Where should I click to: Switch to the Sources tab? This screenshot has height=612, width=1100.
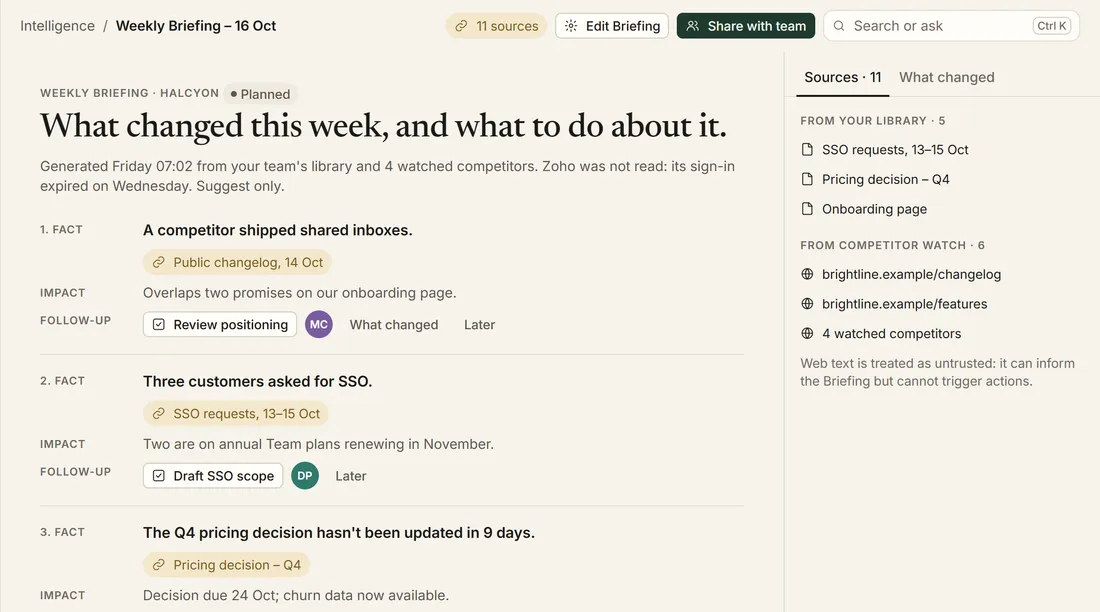[843, 77]
